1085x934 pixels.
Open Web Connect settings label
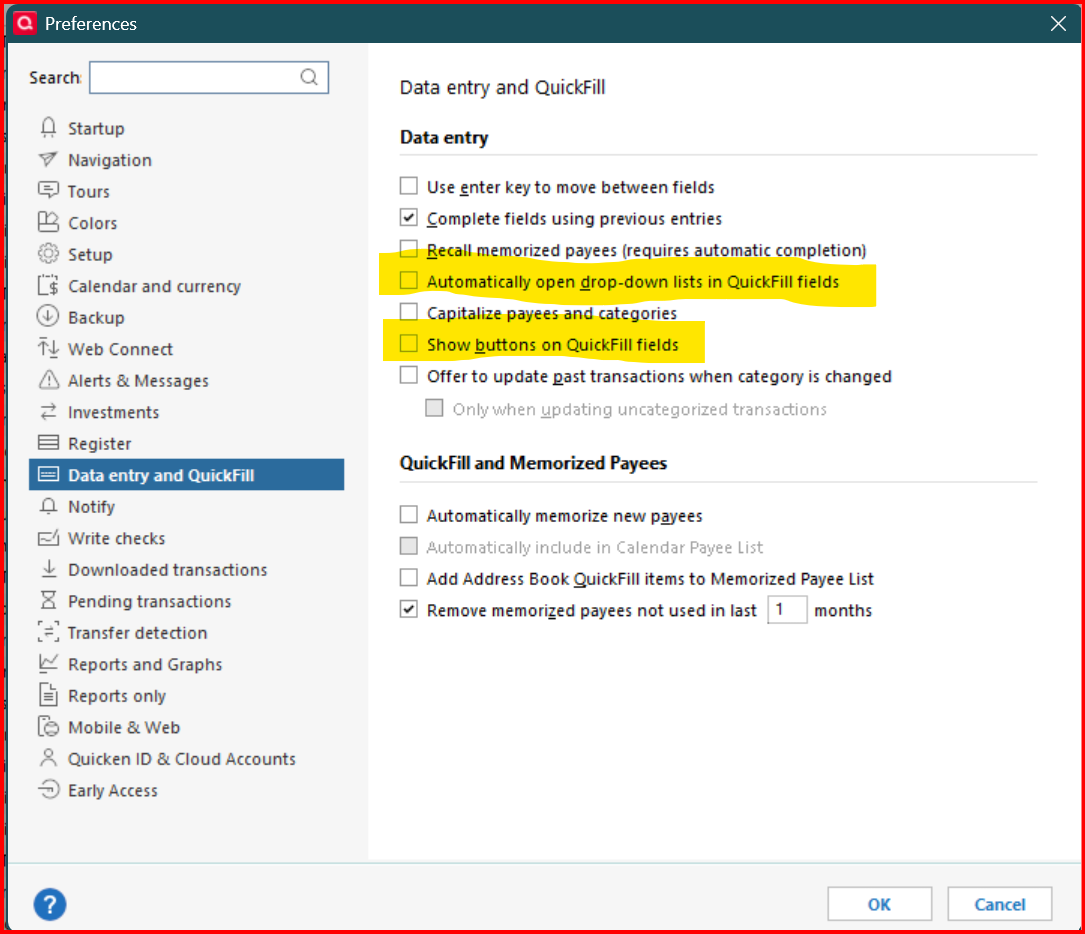pyautogui.click(x=120, y=349)
